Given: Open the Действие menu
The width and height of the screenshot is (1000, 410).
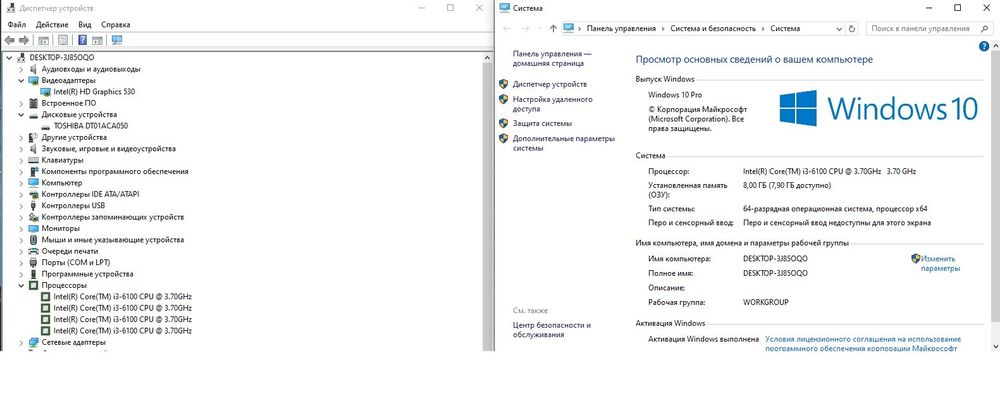Looking at the screenshot, I should tap(53, 24).
